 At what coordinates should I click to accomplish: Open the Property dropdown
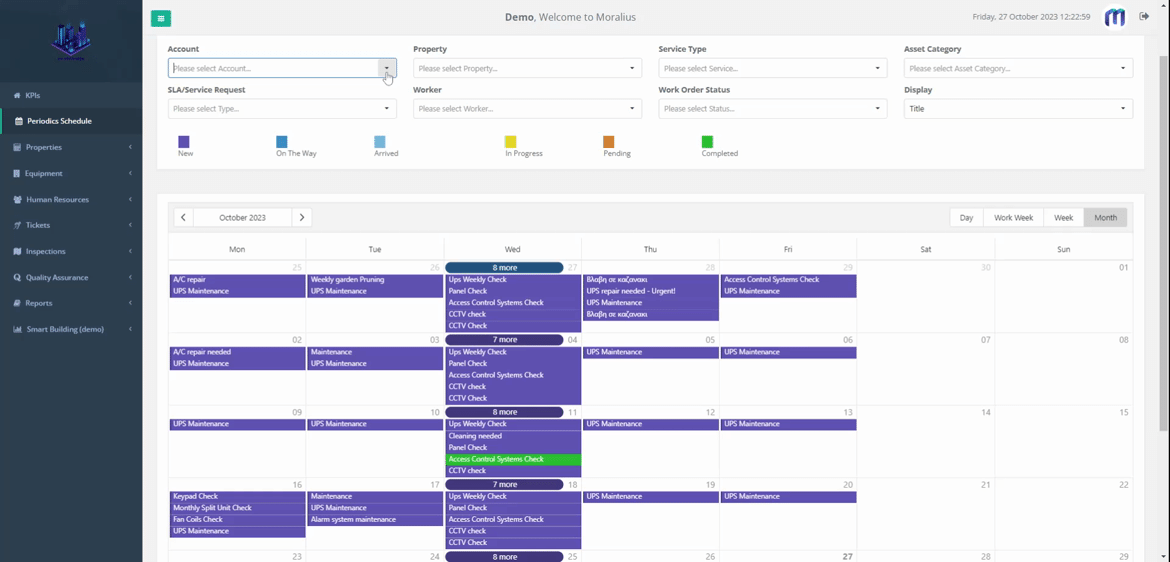(527, 68)
